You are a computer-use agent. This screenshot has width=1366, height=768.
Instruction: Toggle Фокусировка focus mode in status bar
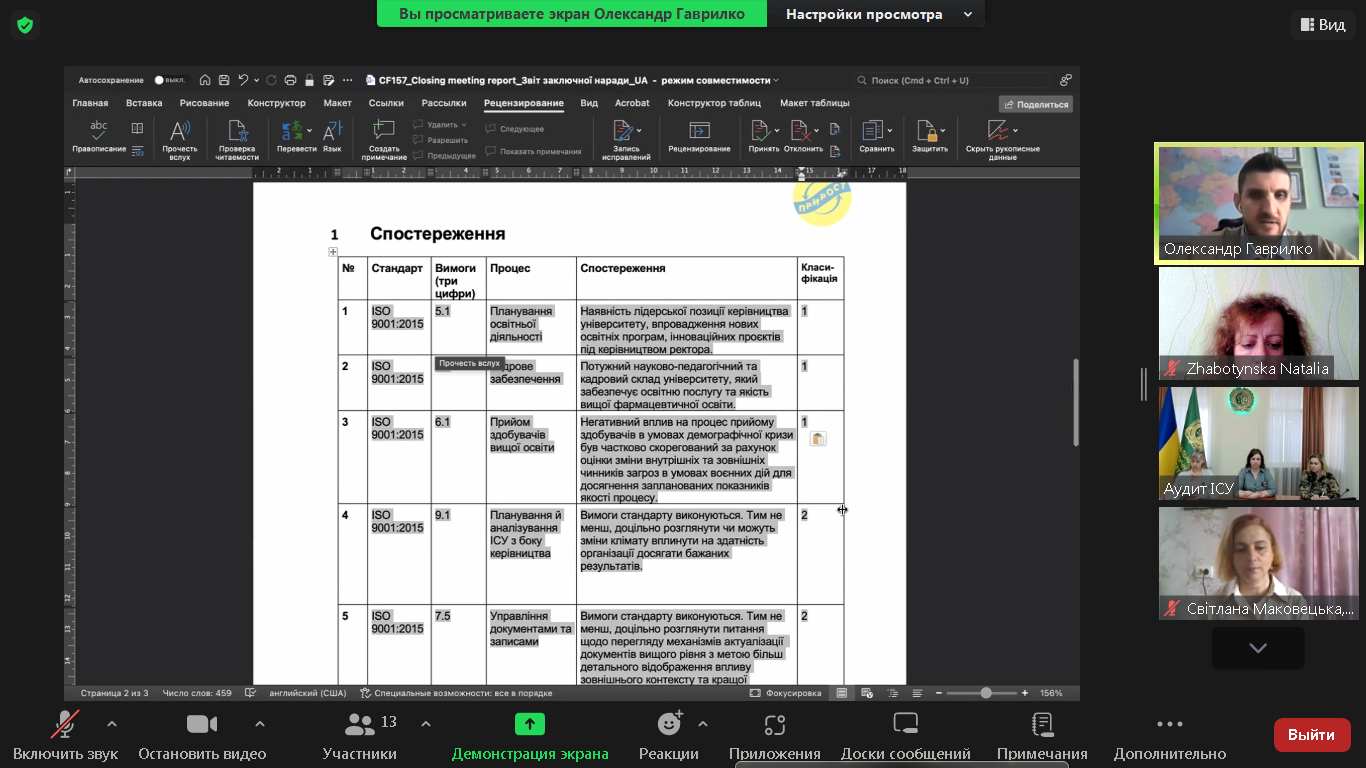click(x=785, y=693)
